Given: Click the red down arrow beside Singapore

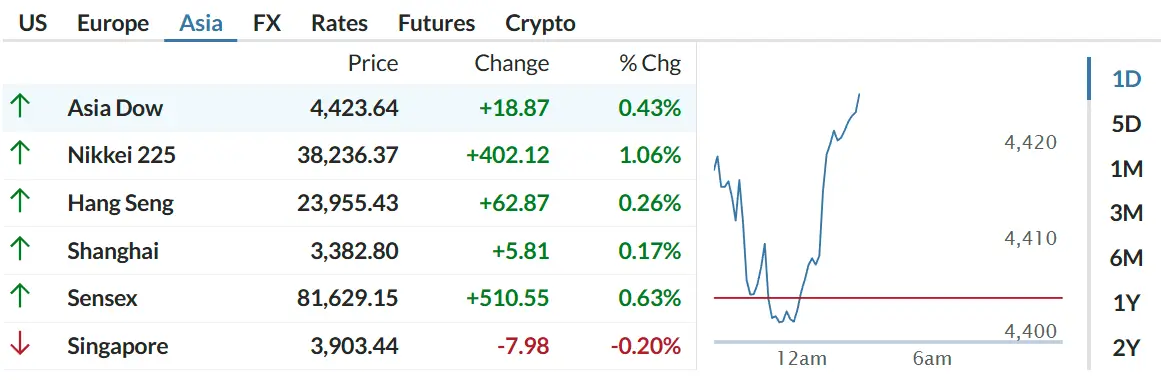Looking at the screenshot, I should pos(20,345).
